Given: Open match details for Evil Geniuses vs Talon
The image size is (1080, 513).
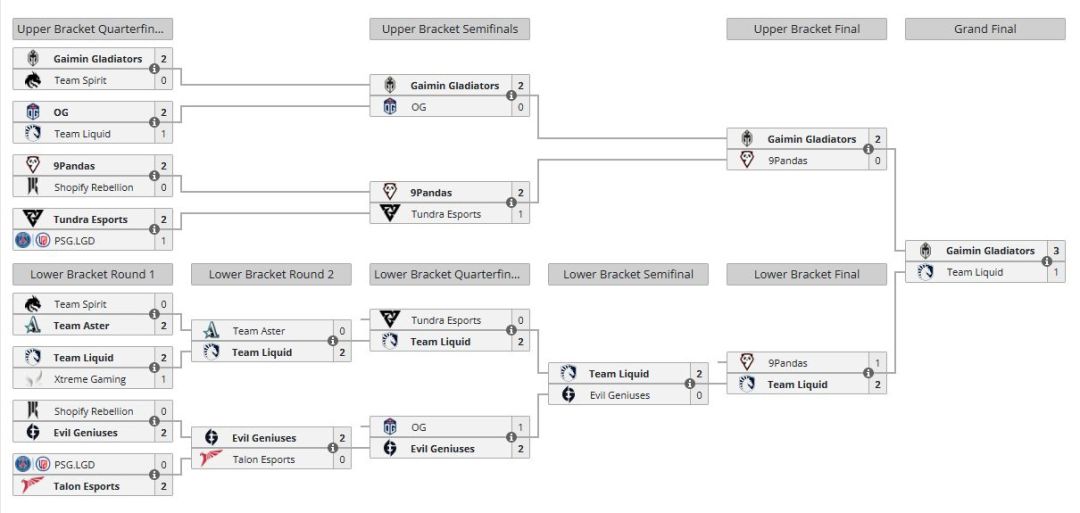Looking at the screenshot, I should pyautogui.click(x=333, y=449).
